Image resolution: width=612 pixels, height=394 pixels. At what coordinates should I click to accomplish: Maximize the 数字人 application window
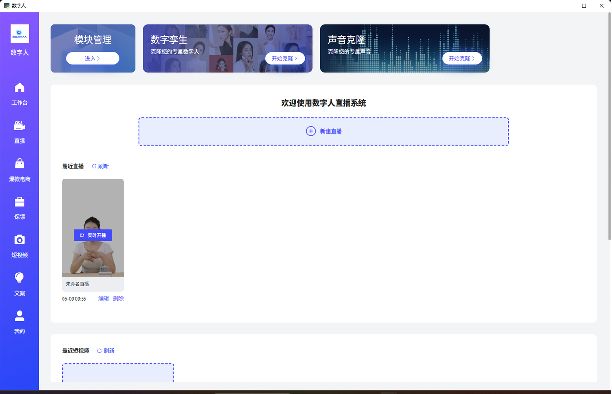pos(584,6)
